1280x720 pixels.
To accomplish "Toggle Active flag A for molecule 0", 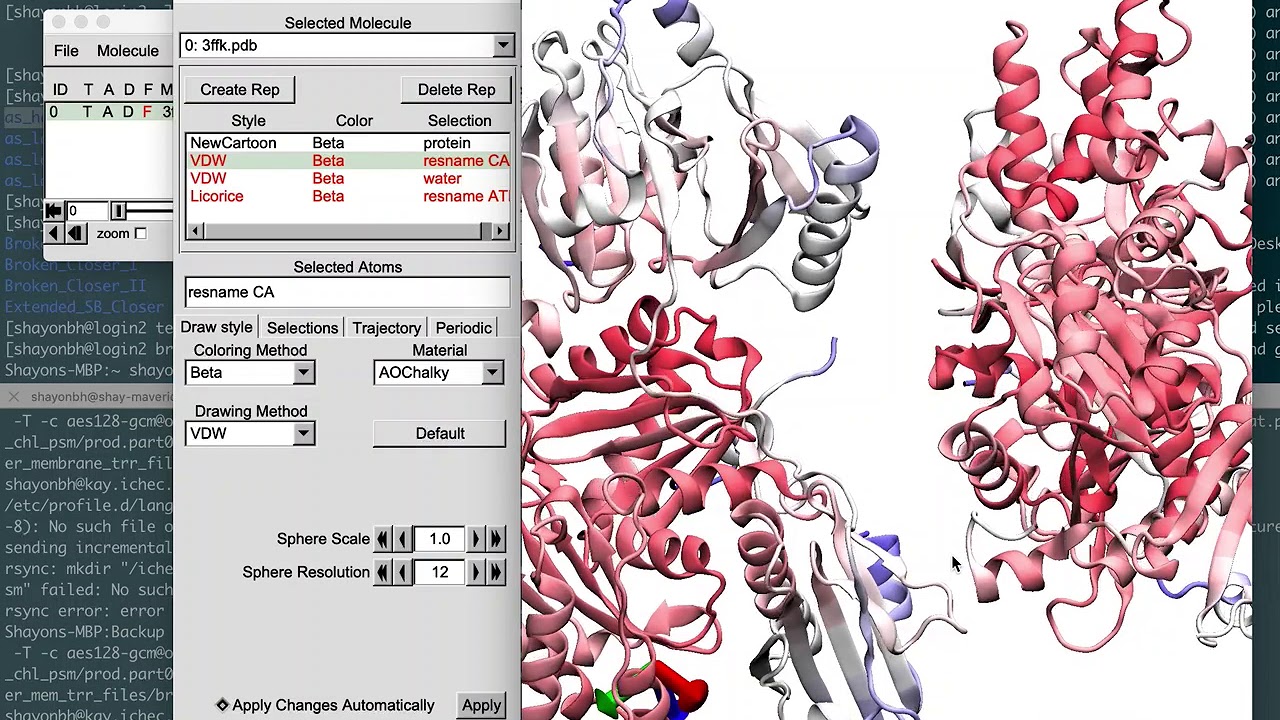I will pos(108,112).
